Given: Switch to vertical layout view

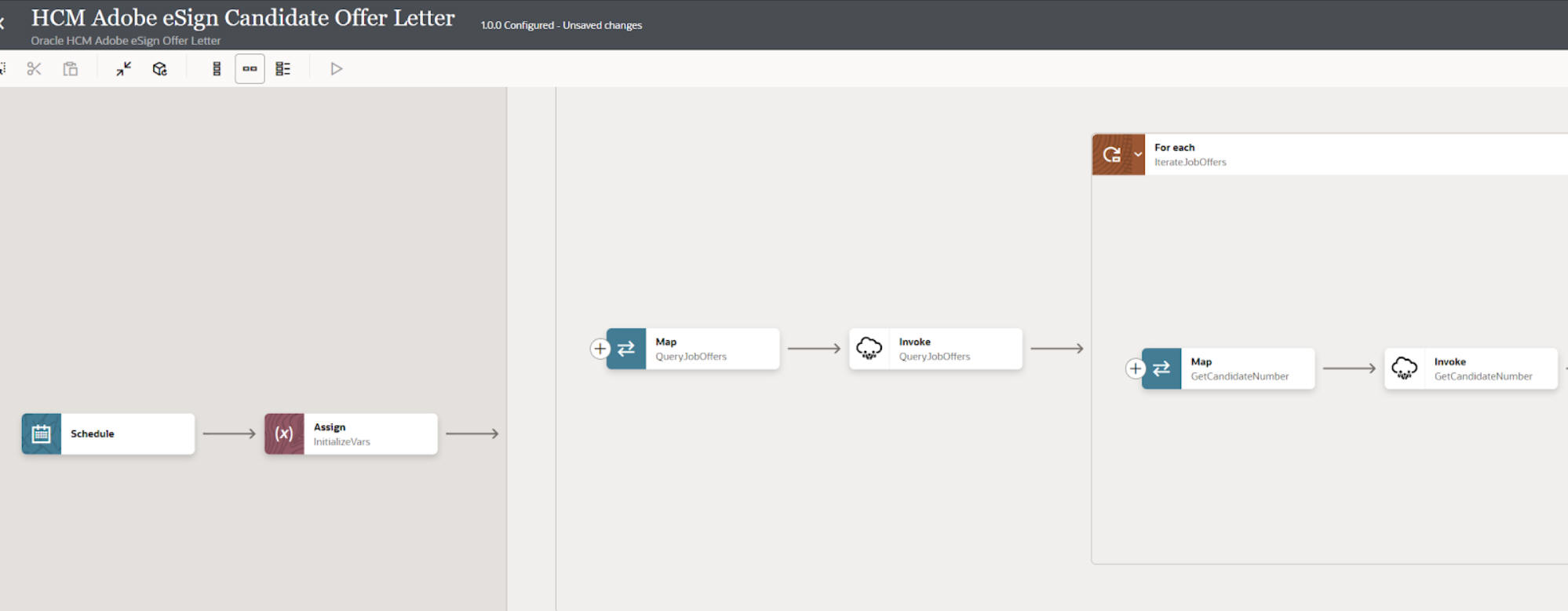Looking at the screenshot, I should (x=217, y=69).
